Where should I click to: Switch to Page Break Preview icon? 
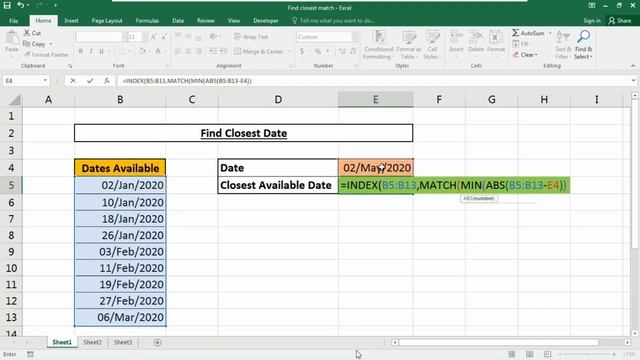tap(547, 354)
